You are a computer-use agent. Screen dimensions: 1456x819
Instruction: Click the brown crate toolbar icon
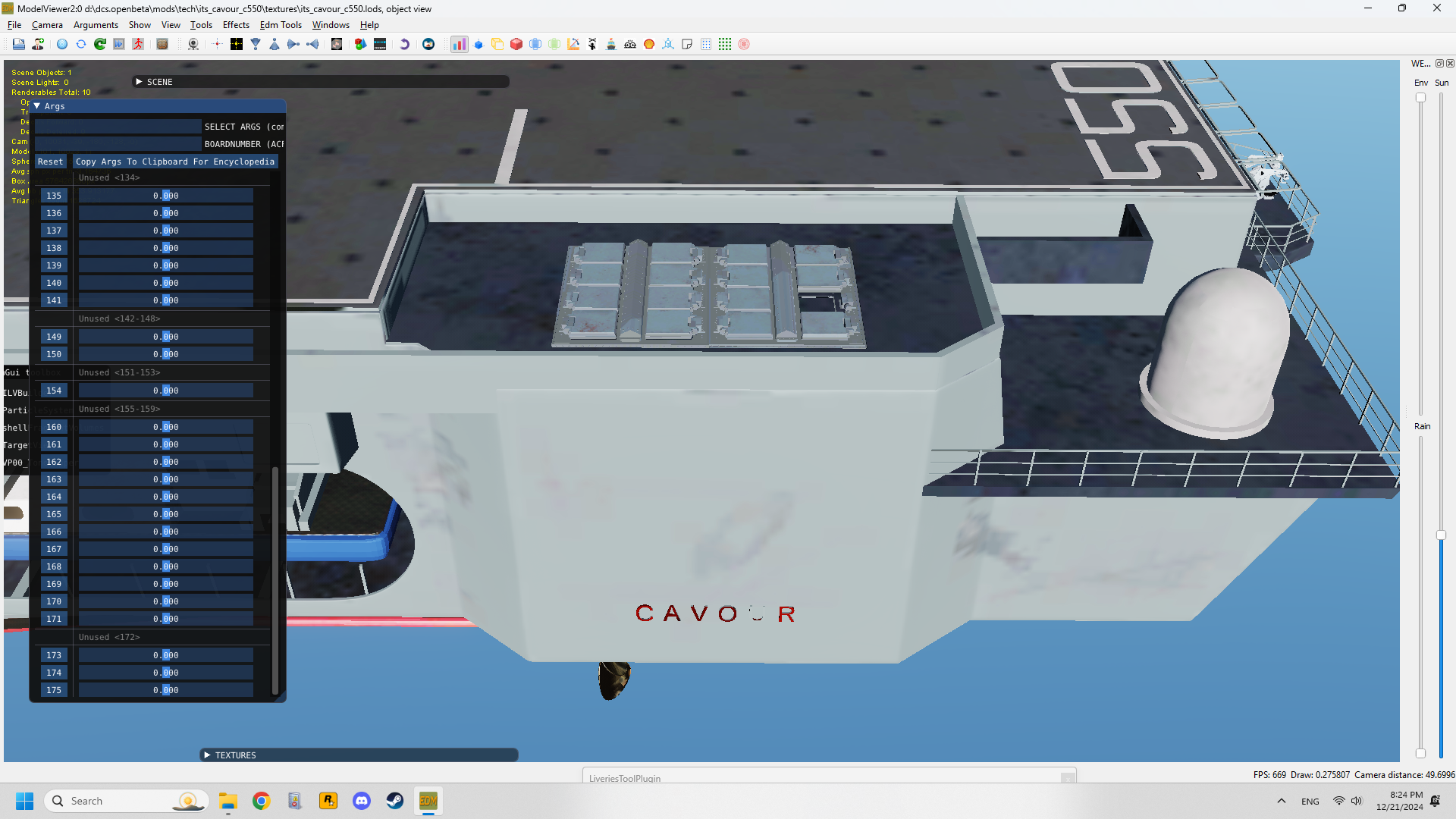coord(162,44)
